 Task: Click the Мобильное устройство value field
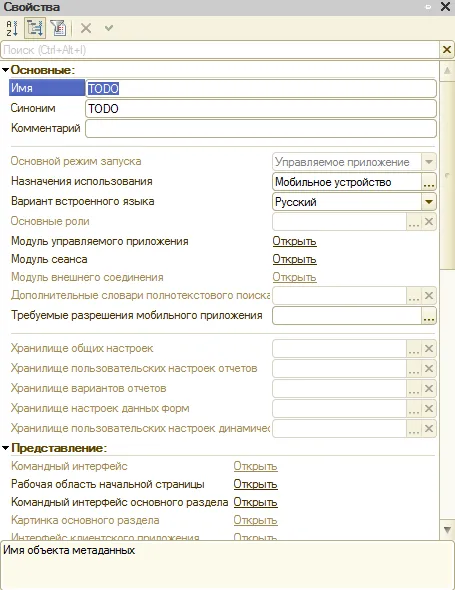pyautogui.click(x=347, y=182)
